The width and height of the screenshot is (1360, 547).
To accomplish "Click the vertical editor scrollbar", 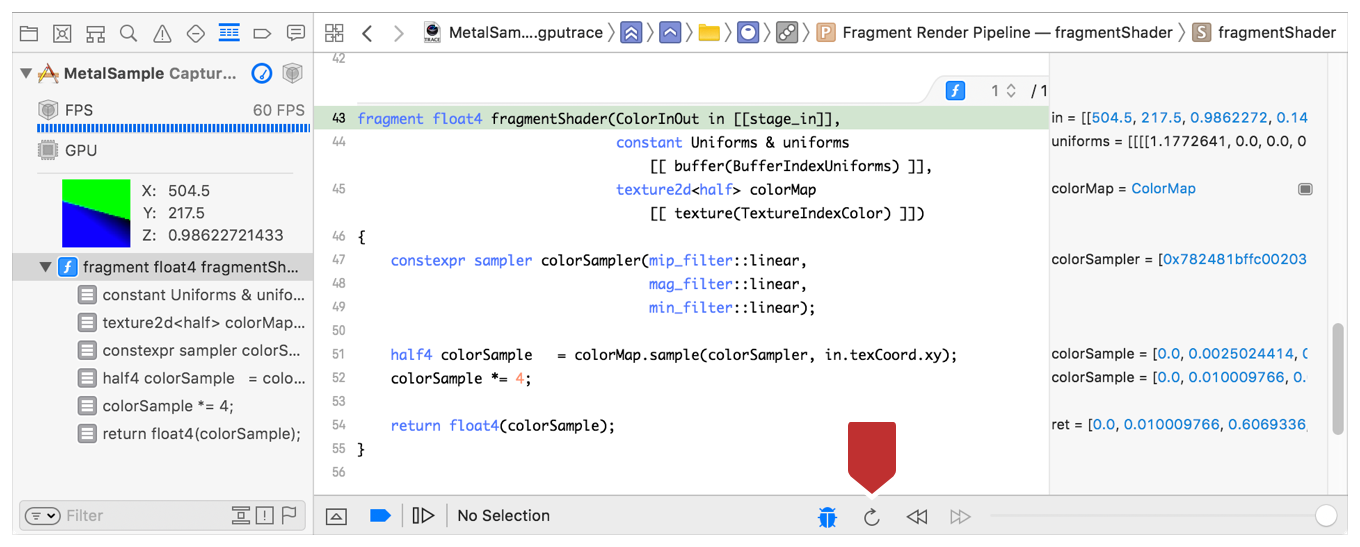I will (x=1337, y=378).
